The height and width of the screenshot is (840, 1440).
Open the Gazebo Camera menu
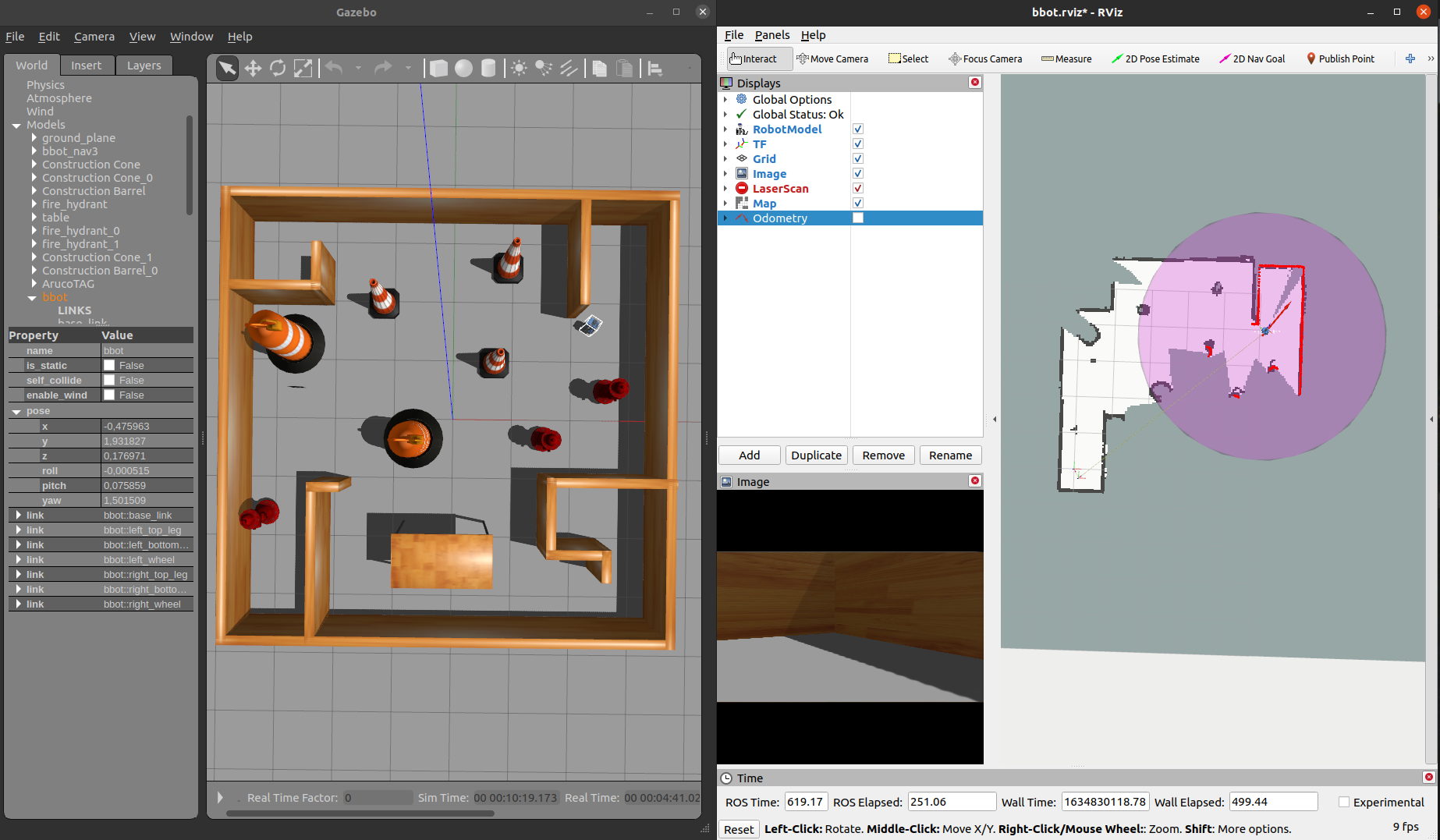pyautogui.click(x=94, y=37)
